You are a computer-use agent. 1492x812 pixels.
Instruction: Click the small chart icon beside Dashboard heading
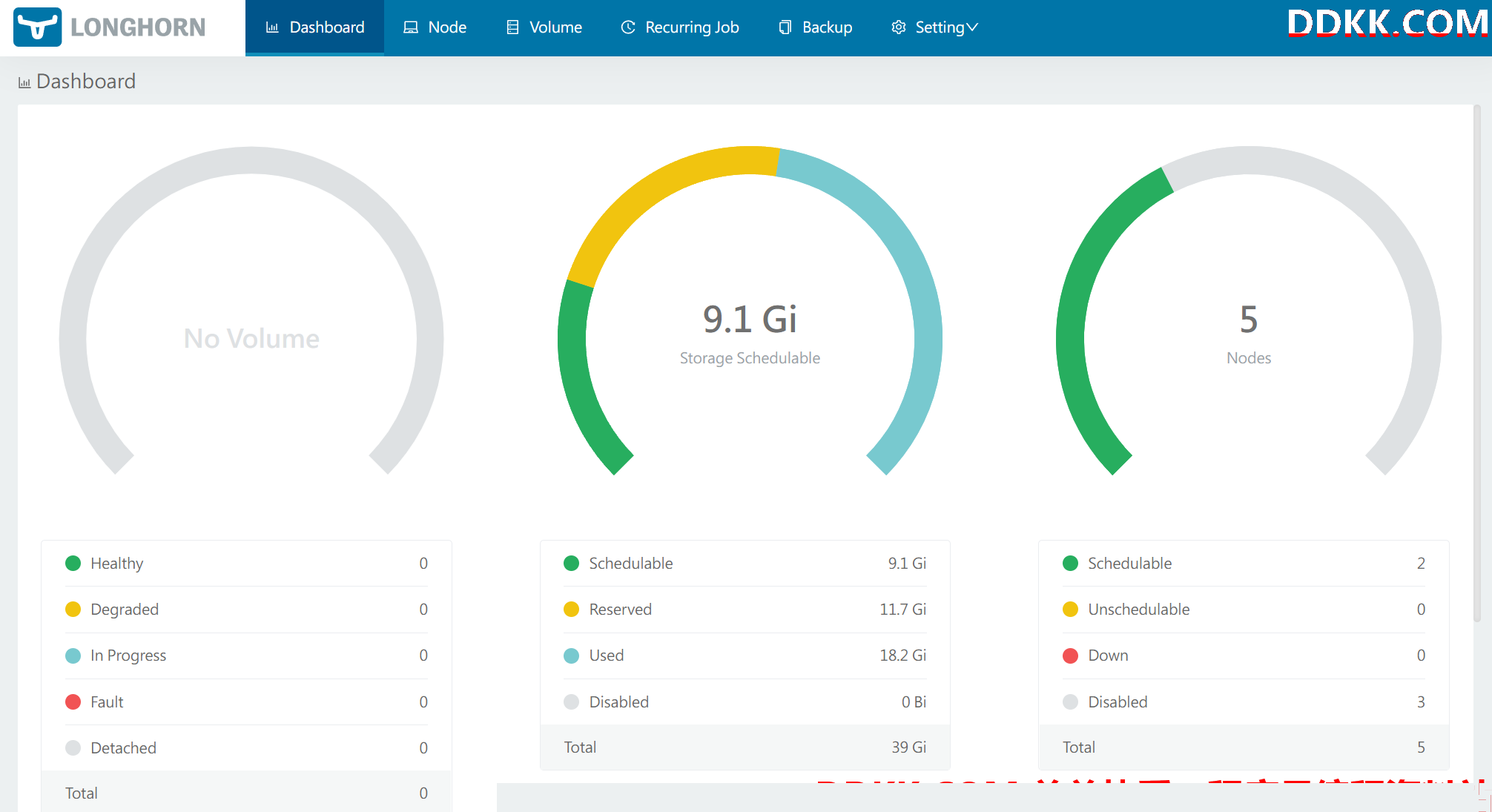pyautogui.click(x=24, y=82)
